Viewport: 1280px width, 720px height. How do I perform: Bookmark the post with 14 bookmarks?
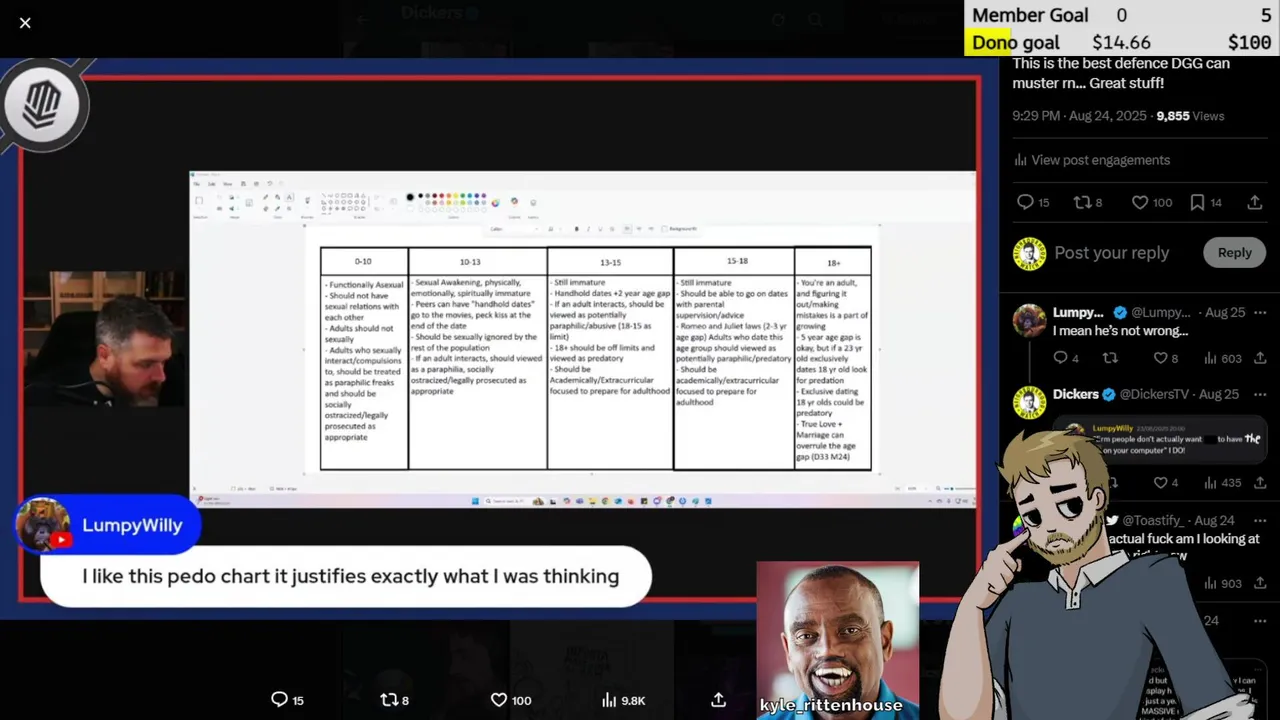pos(1197,202)
